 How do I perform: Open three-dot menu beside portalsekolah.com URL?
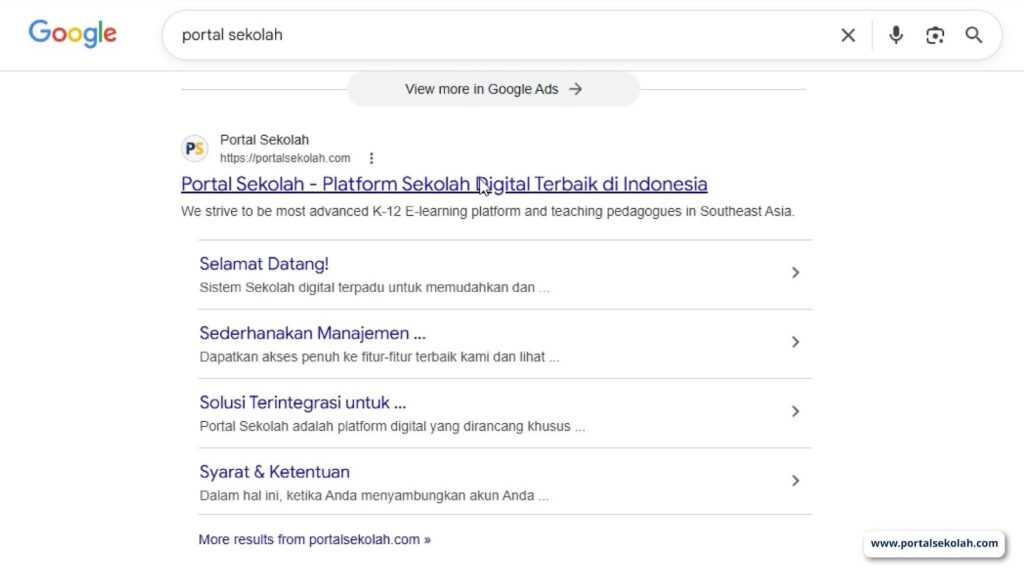tap(372, 158)
